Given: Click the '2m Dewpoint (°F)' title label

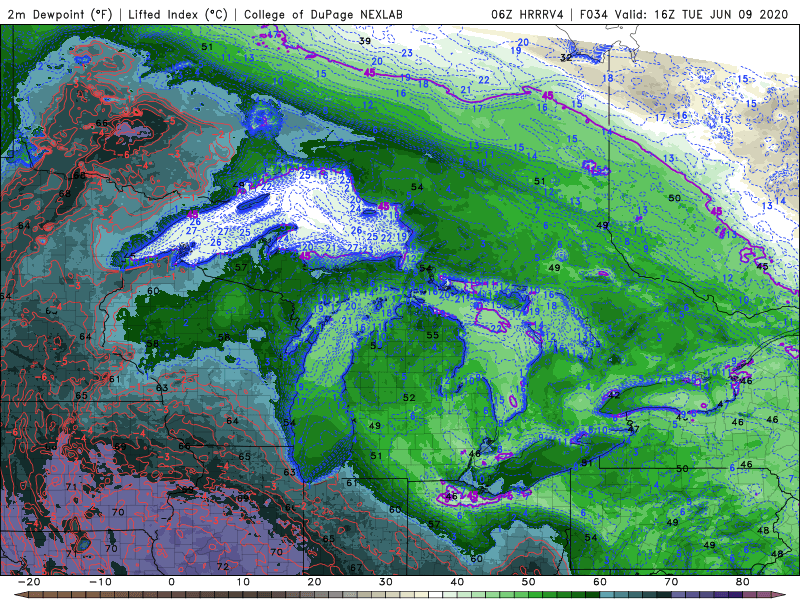Looking at the screenshot, I should [x=60, y=14].
